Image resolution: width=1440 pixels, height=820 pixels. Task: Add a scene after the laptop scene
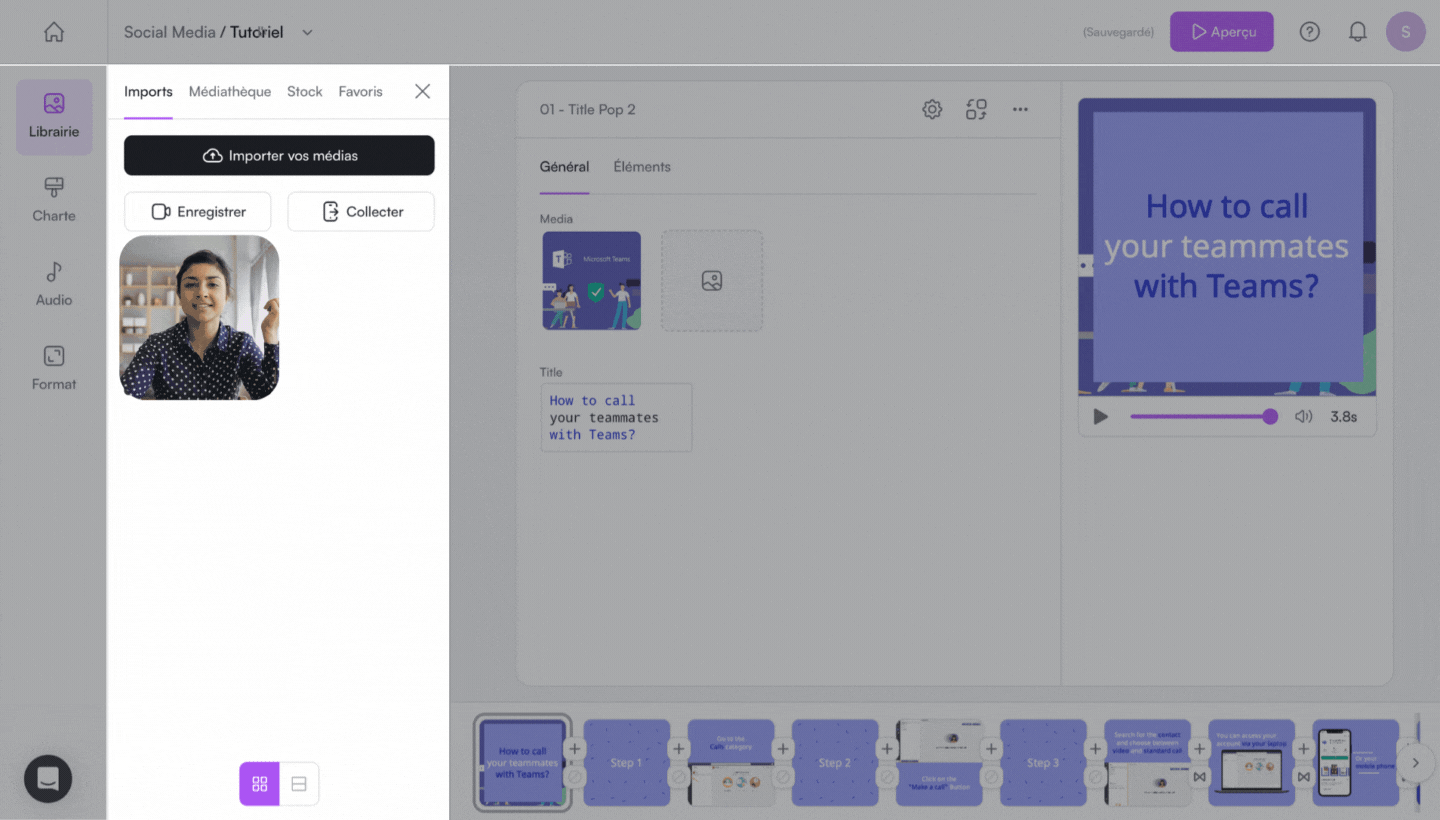(x=1303, y=748)
